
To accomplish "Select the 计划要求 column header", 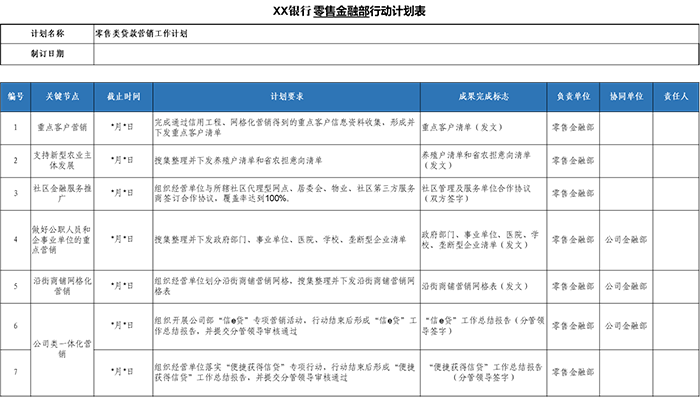I will coord(287,96).
